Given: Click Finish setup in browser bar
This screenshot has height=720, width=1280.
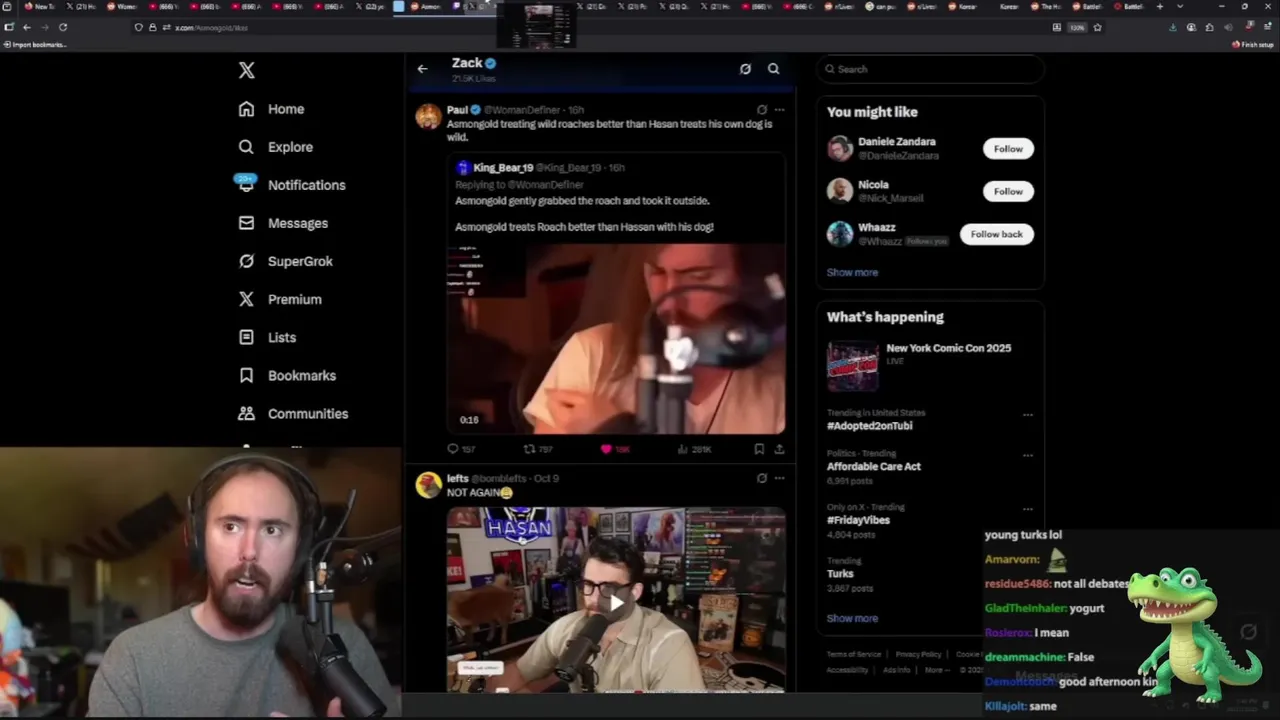Looking at the screenshot, I should tap(1253, 45).
